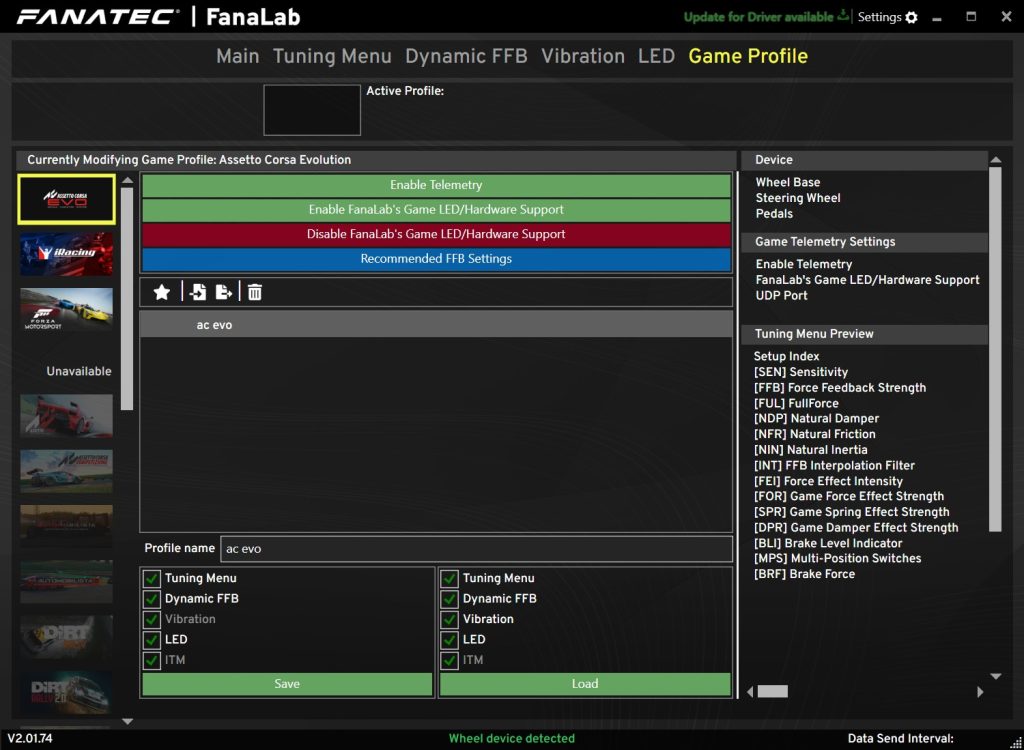Click the import profile icon
1024x750 pixels.
[198, 292]
